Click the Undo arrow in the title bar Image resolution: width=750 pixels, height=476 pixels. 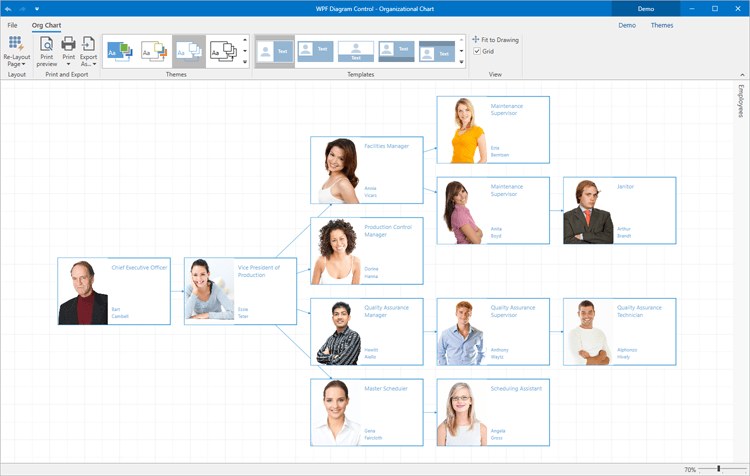pos(8,9)
